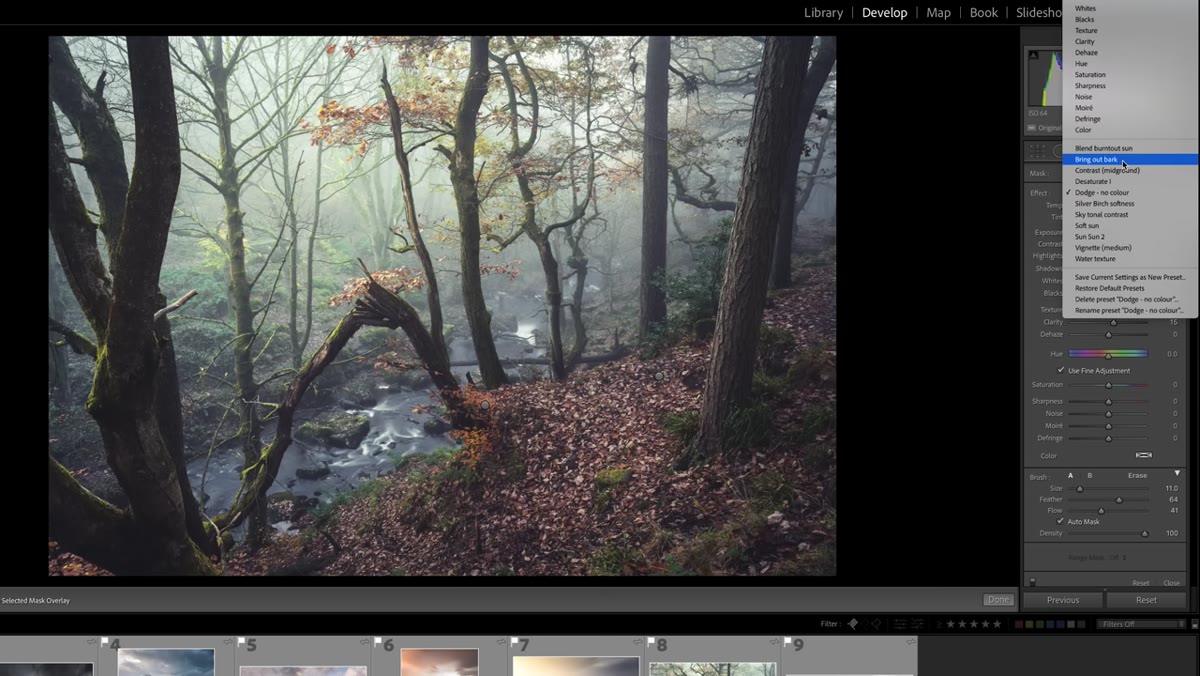
Task: Open the Color swatch picker
Action: pyautogui.click(x=1144, y=455)
